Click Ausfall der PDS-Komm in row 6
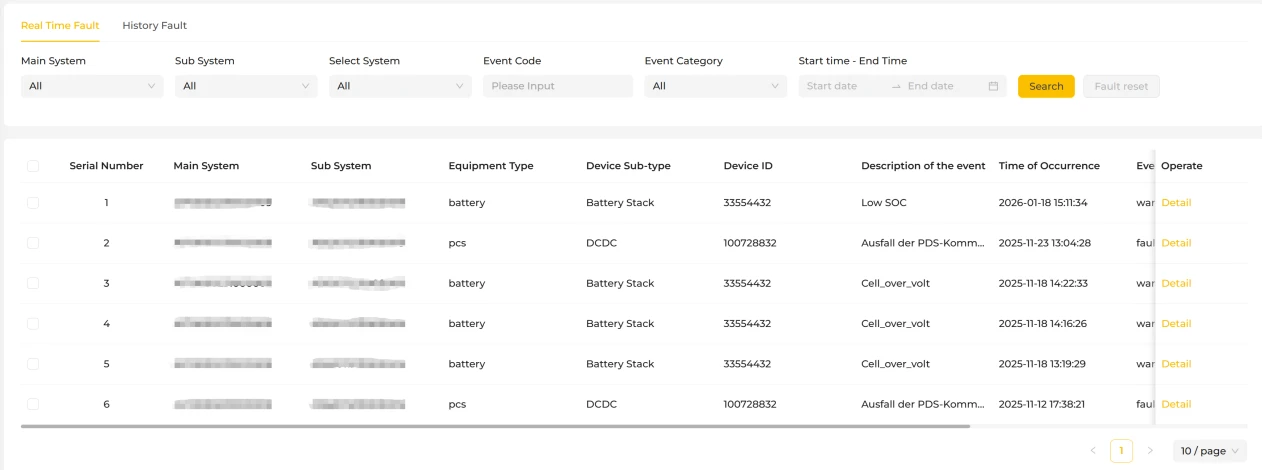Screen dimensions: 1262x470 click(x=923, y=404)
